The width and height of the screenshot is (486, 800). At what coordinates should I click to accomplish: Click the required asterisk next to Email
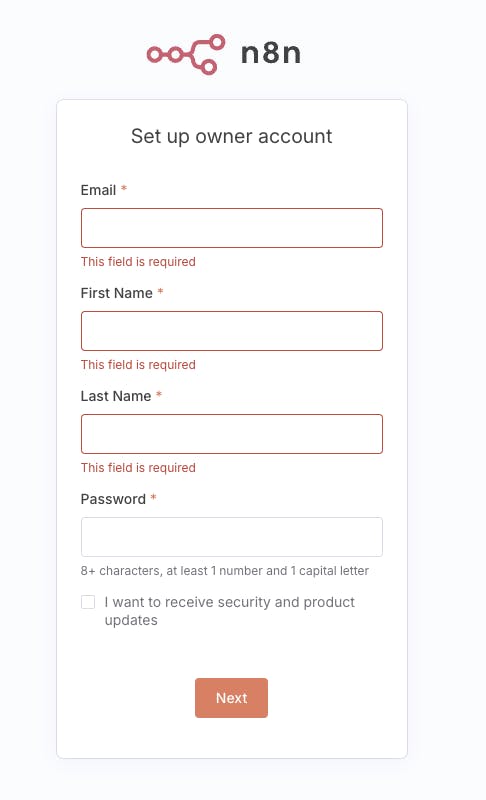point(123,189)
